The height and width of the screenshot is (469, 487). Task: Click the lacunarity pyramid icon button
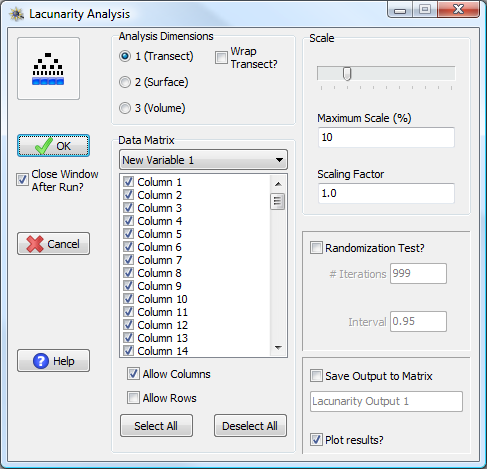48,68
